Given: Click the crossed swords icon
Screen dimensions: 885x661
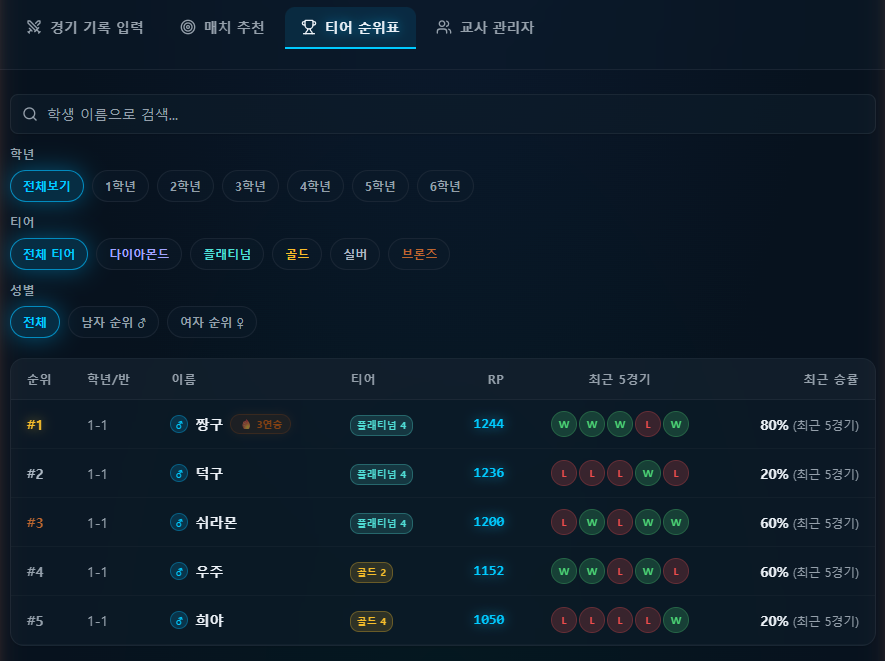Looking at the screenshot, I should [x=34, y=27].
